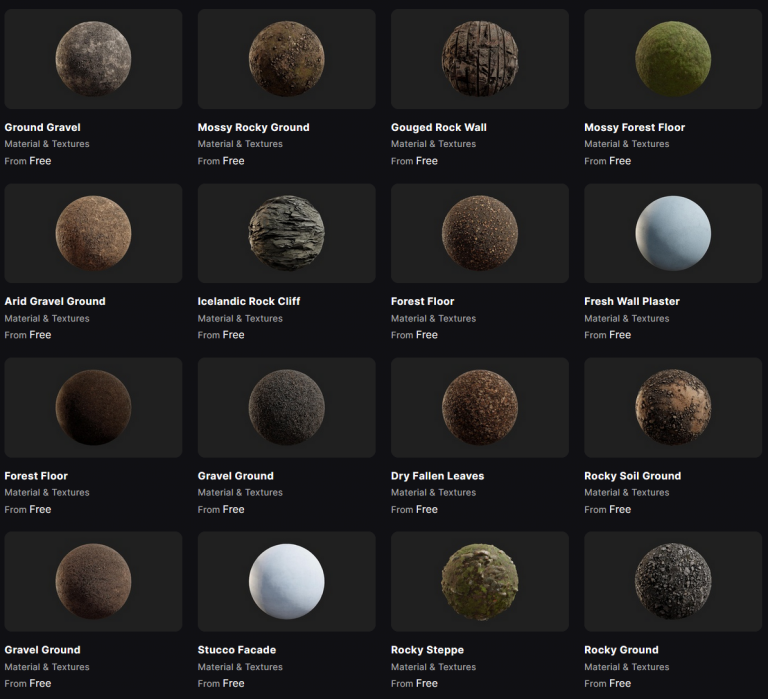Follow the "Fresh Wall Plaster" title link
This screenshot has height=699, width=768.
(631, 301)
